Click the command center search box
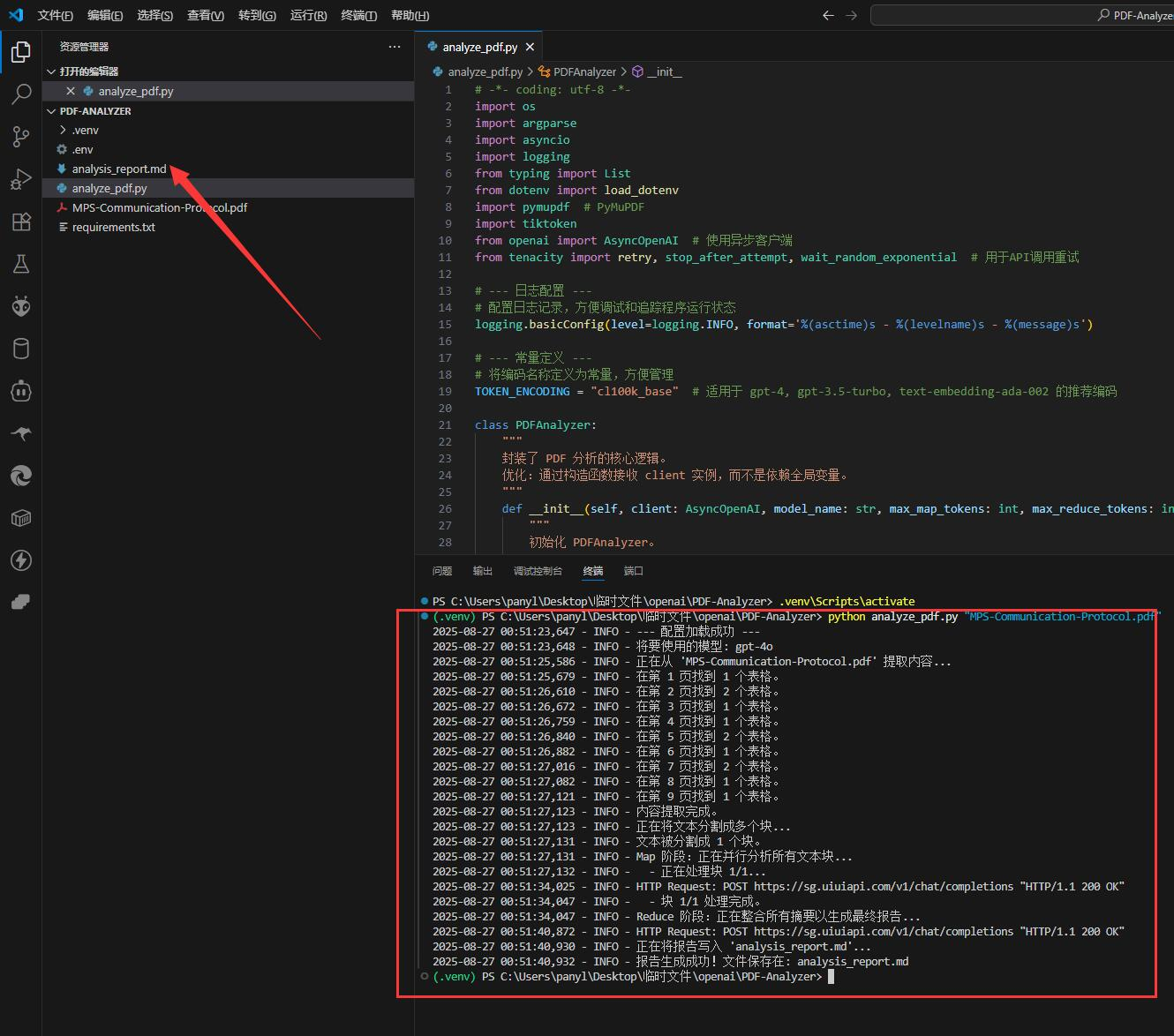 [1022, 15]
